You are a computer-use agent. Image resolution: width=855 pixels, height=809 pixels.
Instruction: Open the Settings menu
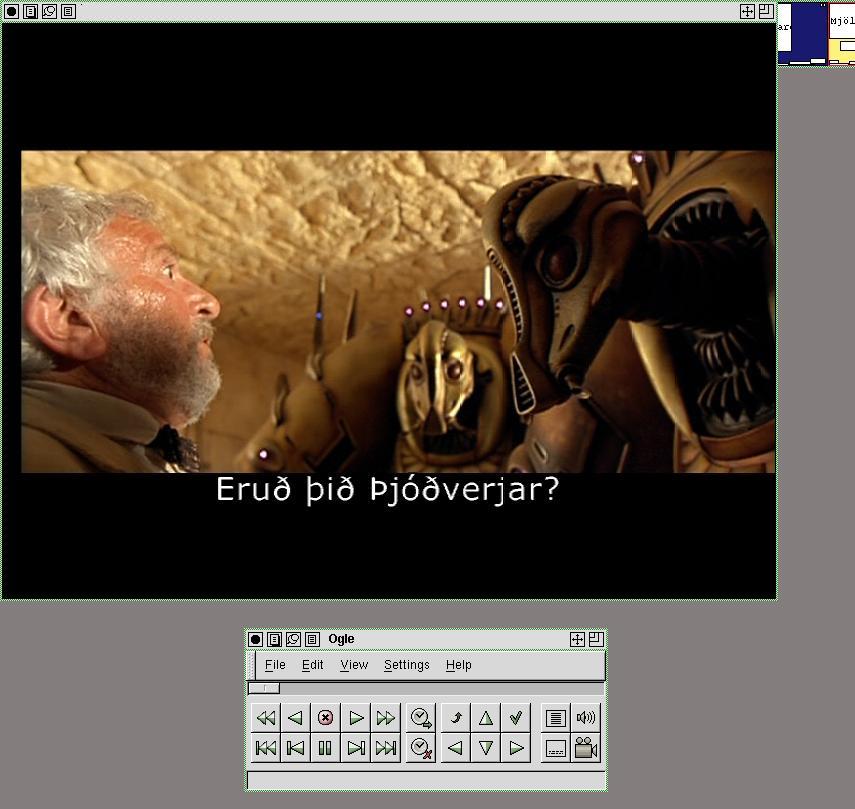click(406, 665)
